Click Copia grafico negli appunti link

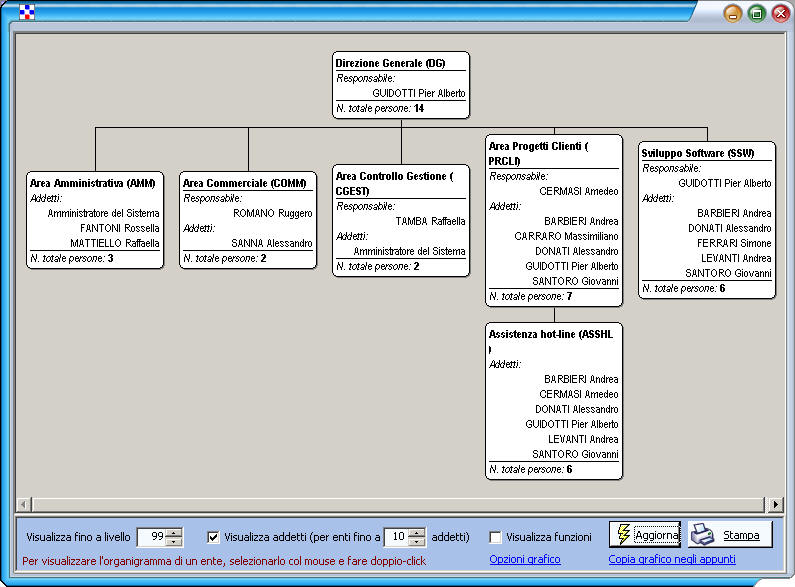[x=671, y=559]
